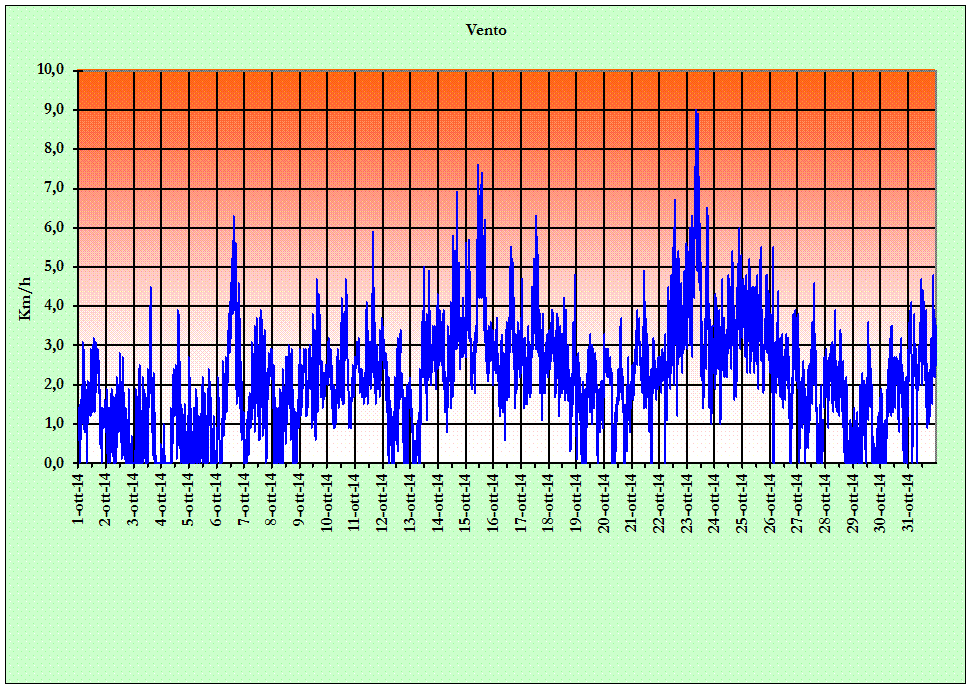Click the 1,0 y-axis label
This screenshot has width=969, height=687.
[x=54, y=423]
